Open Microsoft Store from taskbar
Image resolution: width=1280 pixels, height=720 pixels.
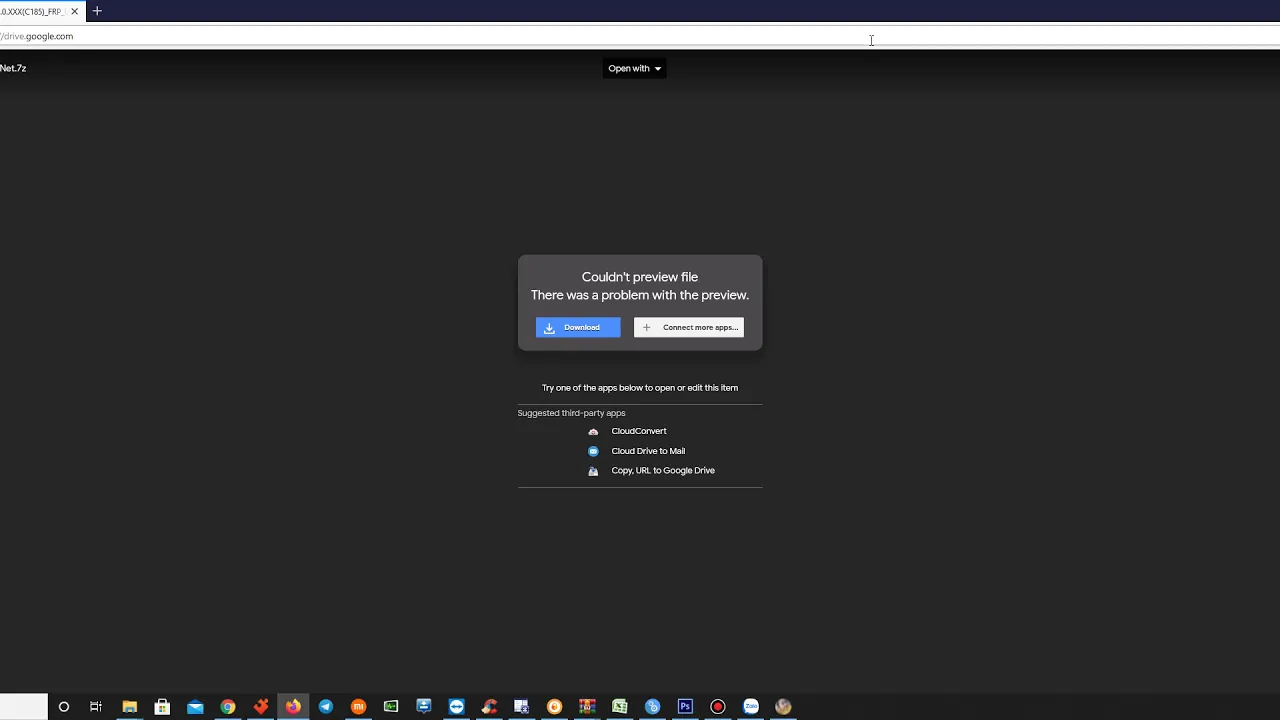coord(162,707)
